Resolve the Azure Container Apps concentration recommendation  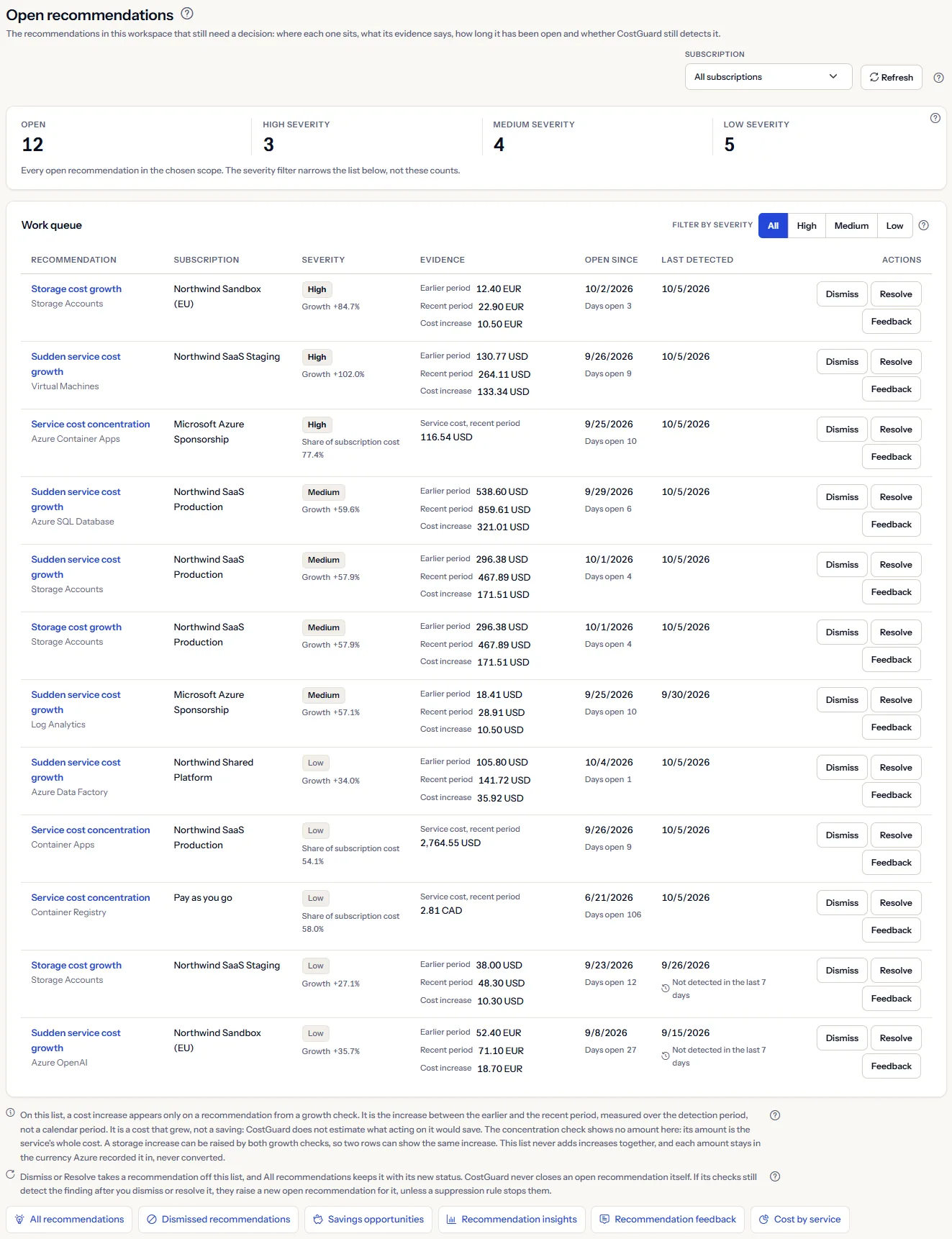pyautogui.click(x=896, y=430)
